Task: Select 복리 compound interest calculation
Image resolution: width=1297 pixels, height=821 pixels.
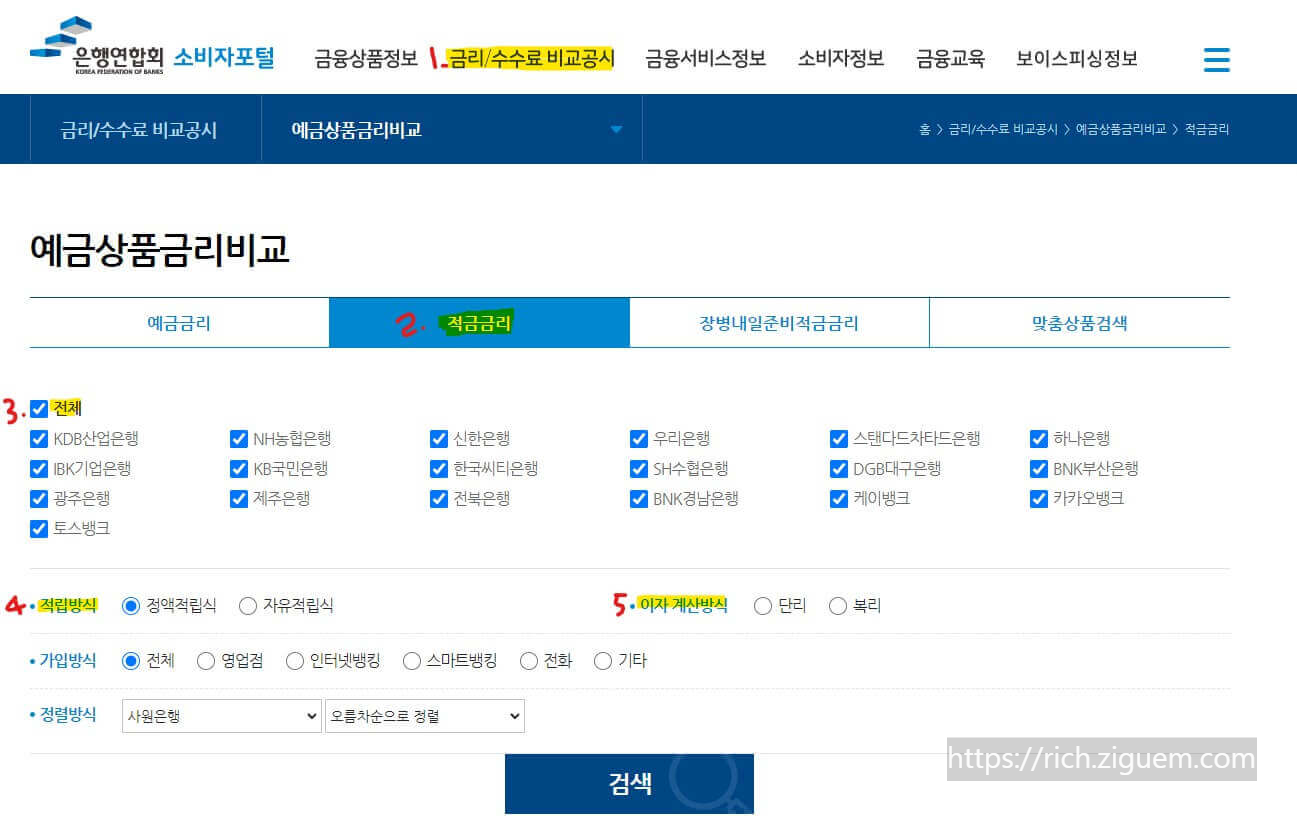Action: click(x=836, y=605)
